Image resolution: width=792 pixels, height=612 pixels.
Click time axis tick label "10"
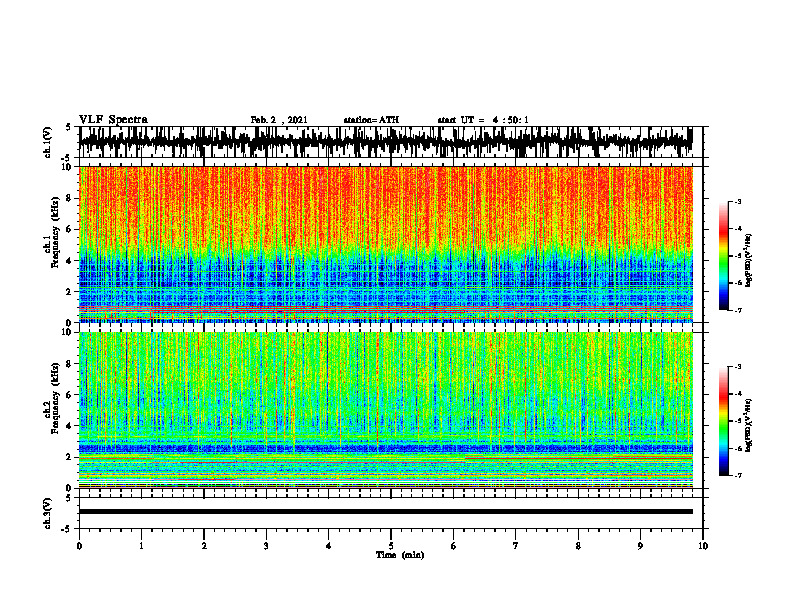[703, 546]
